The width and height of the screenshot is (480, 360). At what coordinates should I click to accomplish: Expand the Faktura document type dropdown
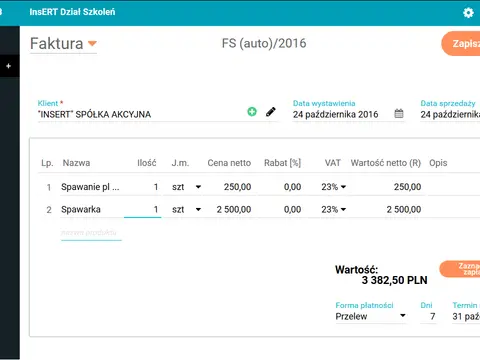[x=92, y=43]
